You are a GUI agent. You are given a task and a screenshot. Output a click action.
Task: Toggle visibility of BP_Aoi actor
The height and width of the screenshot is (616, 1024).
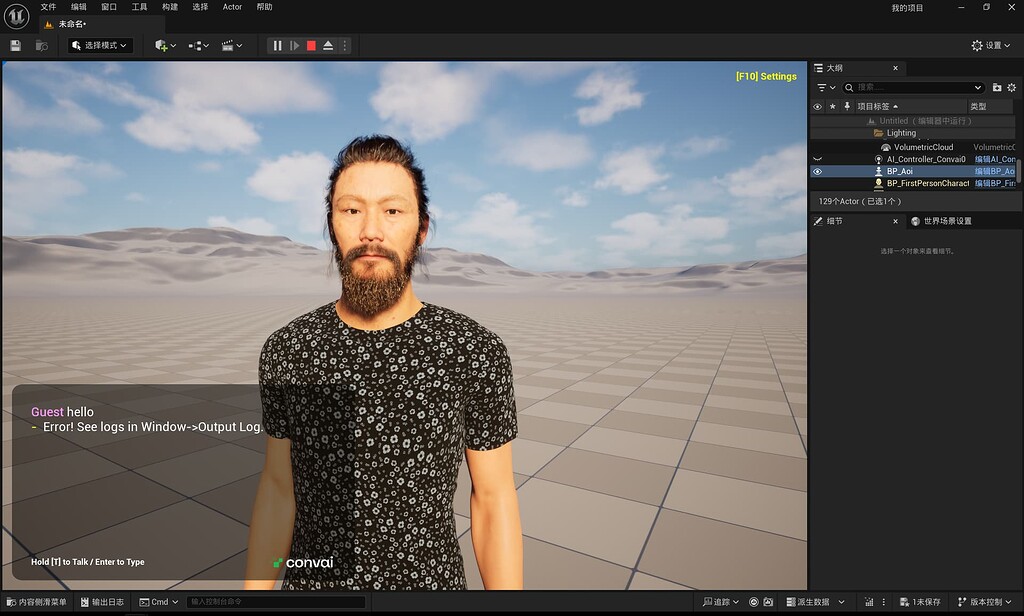tap(817, 171)
